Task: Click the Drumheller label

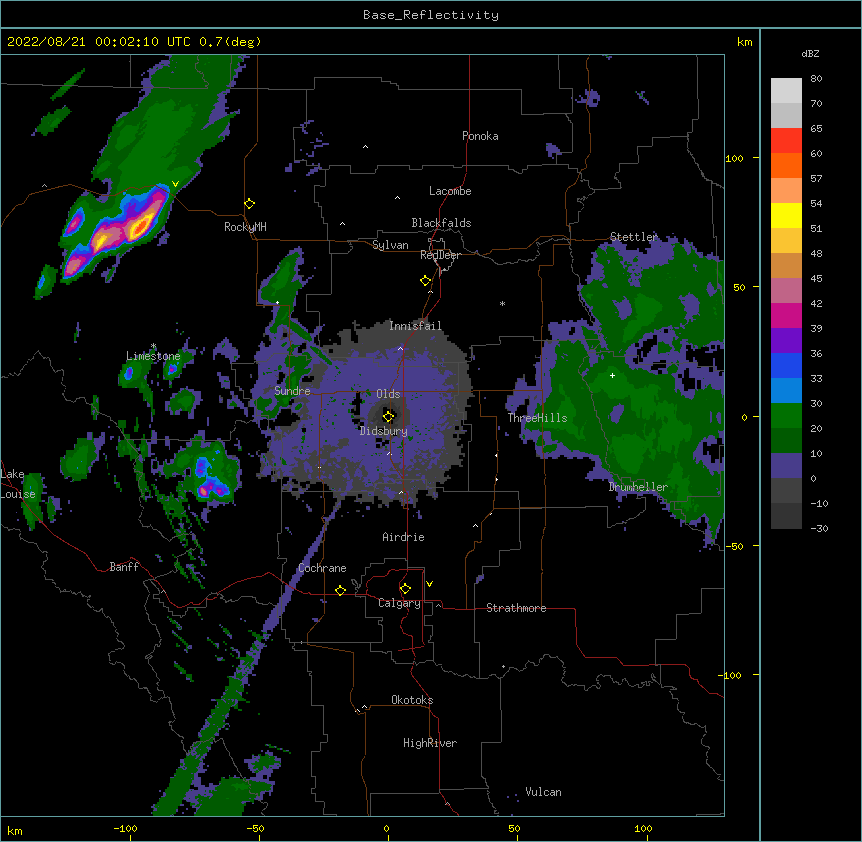Action: tap(638, 487)
